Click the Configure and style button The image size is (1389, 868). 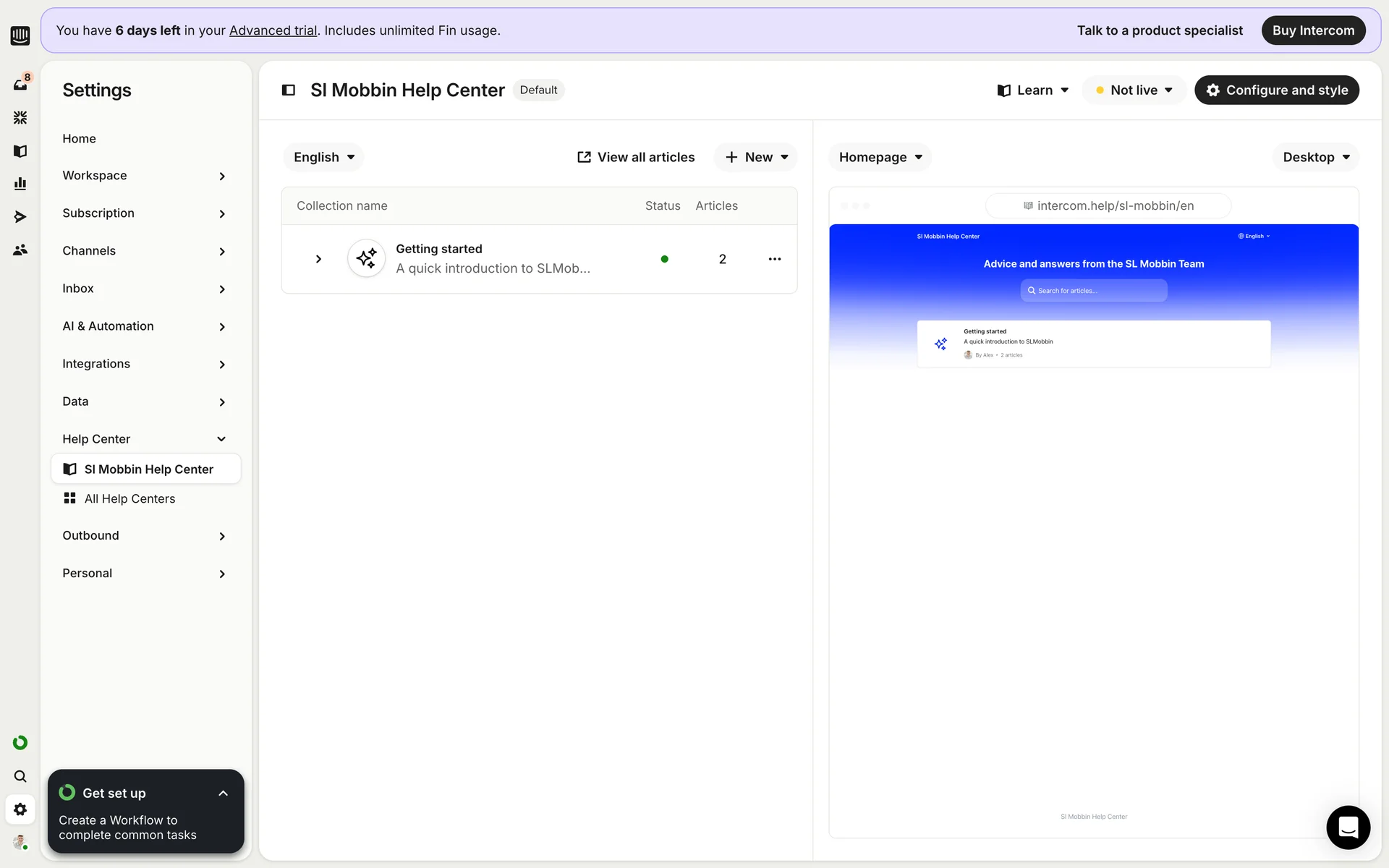tap(1276, 90)
